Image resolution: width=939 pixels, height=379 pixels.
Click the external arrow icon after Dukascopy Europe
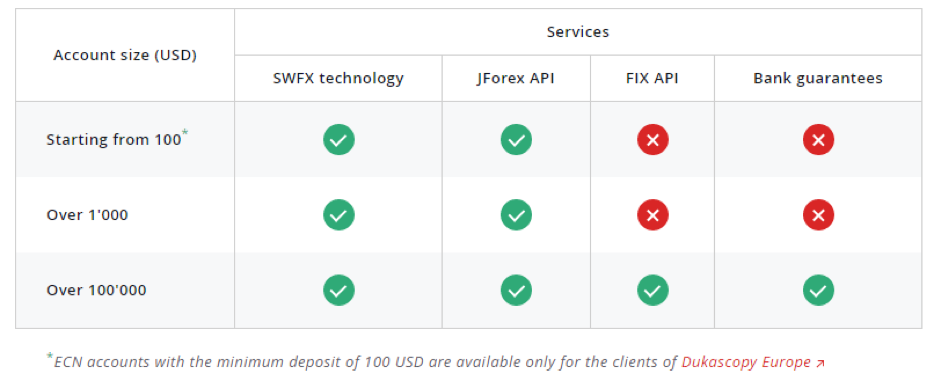(x=820, y=363)
